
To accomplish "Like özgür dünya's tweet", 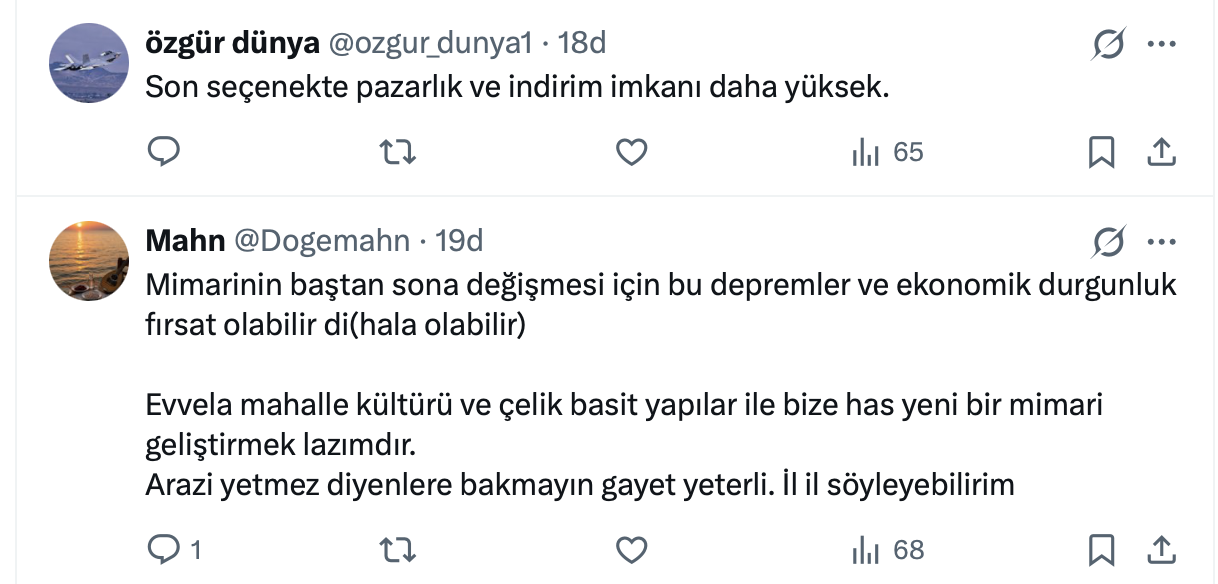I will point(631,152).
